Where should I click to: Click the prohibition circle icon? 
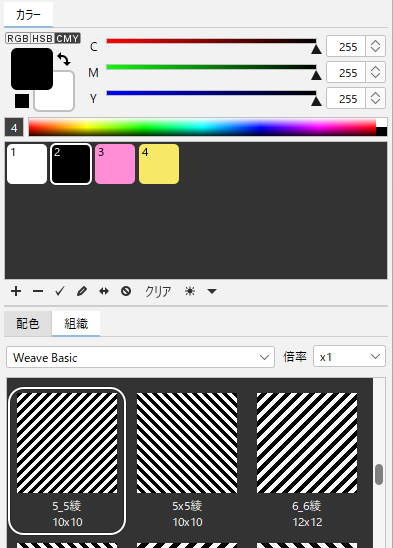tap(126, 291)
